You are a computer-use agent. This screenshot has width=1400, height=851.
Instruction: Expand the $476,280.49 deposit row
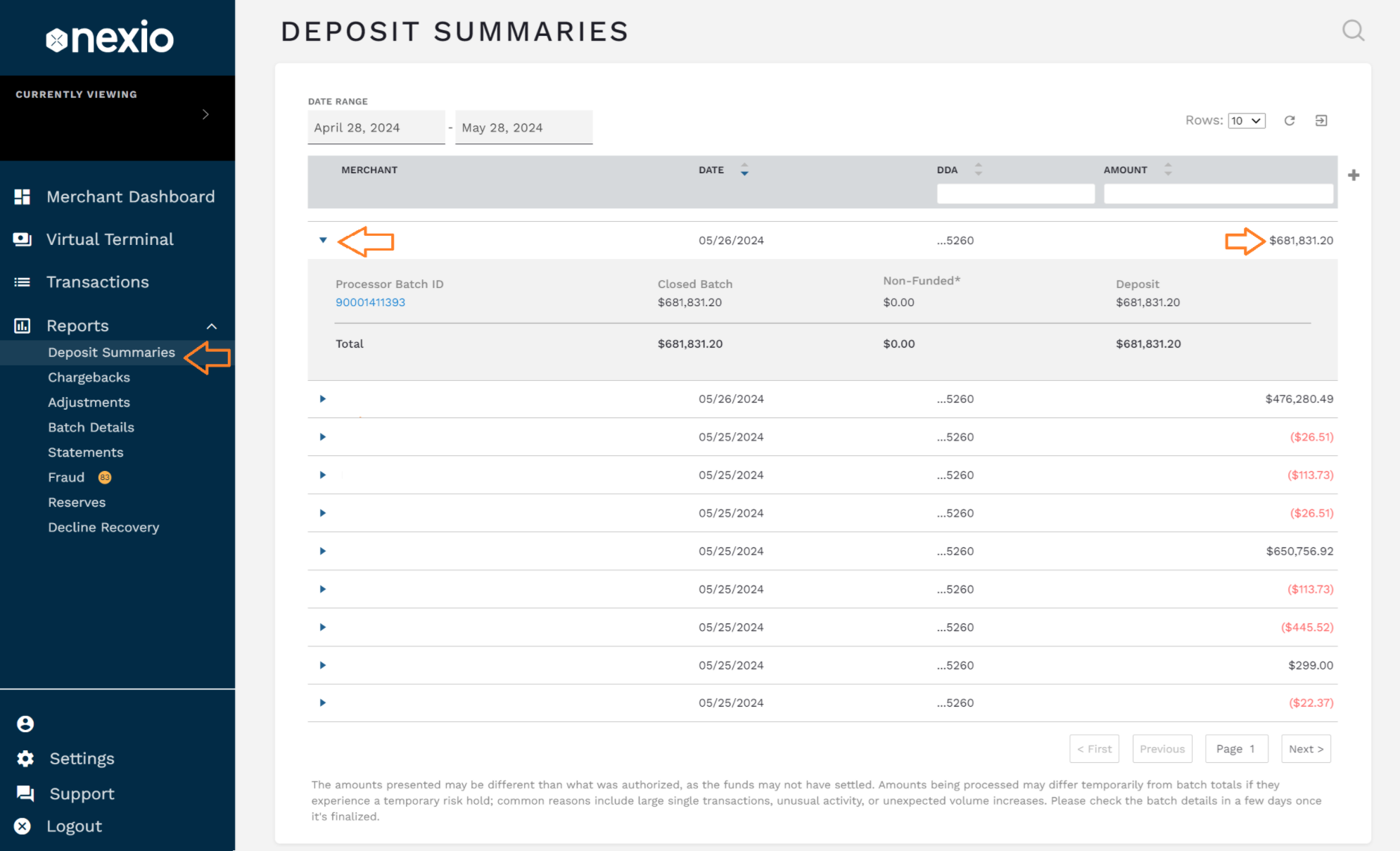[x=323, y=399]
